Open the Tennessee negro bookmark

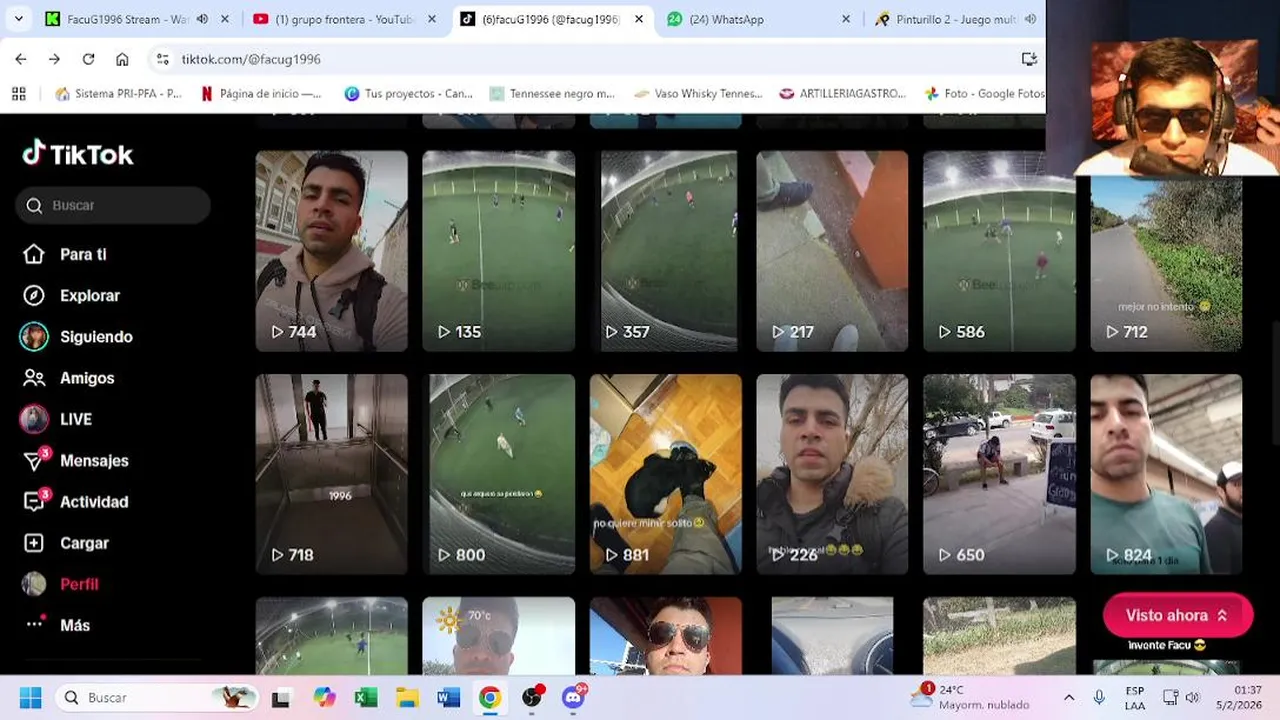552,93
